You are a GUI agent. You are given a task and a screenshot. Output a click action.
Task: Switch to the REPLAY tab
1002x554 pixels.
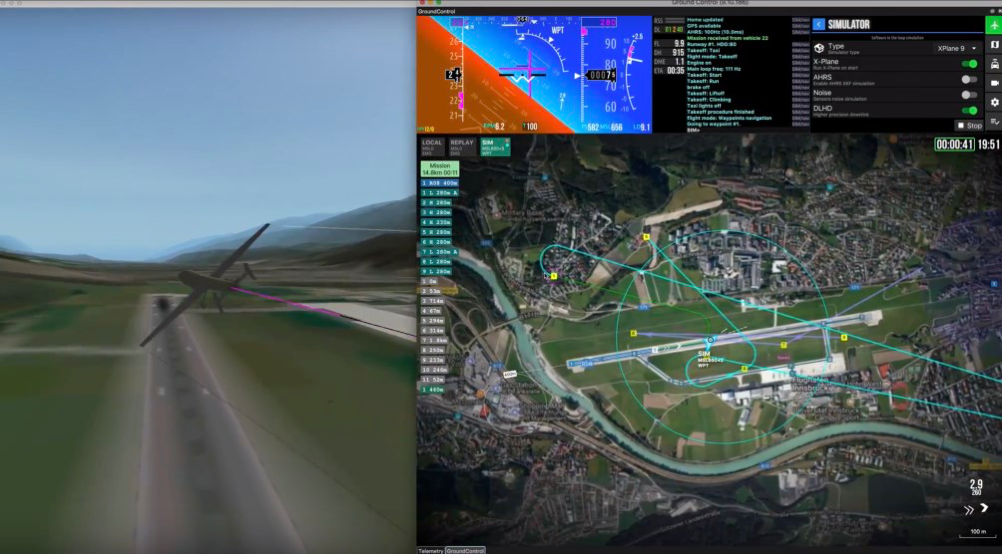[462, 146]
